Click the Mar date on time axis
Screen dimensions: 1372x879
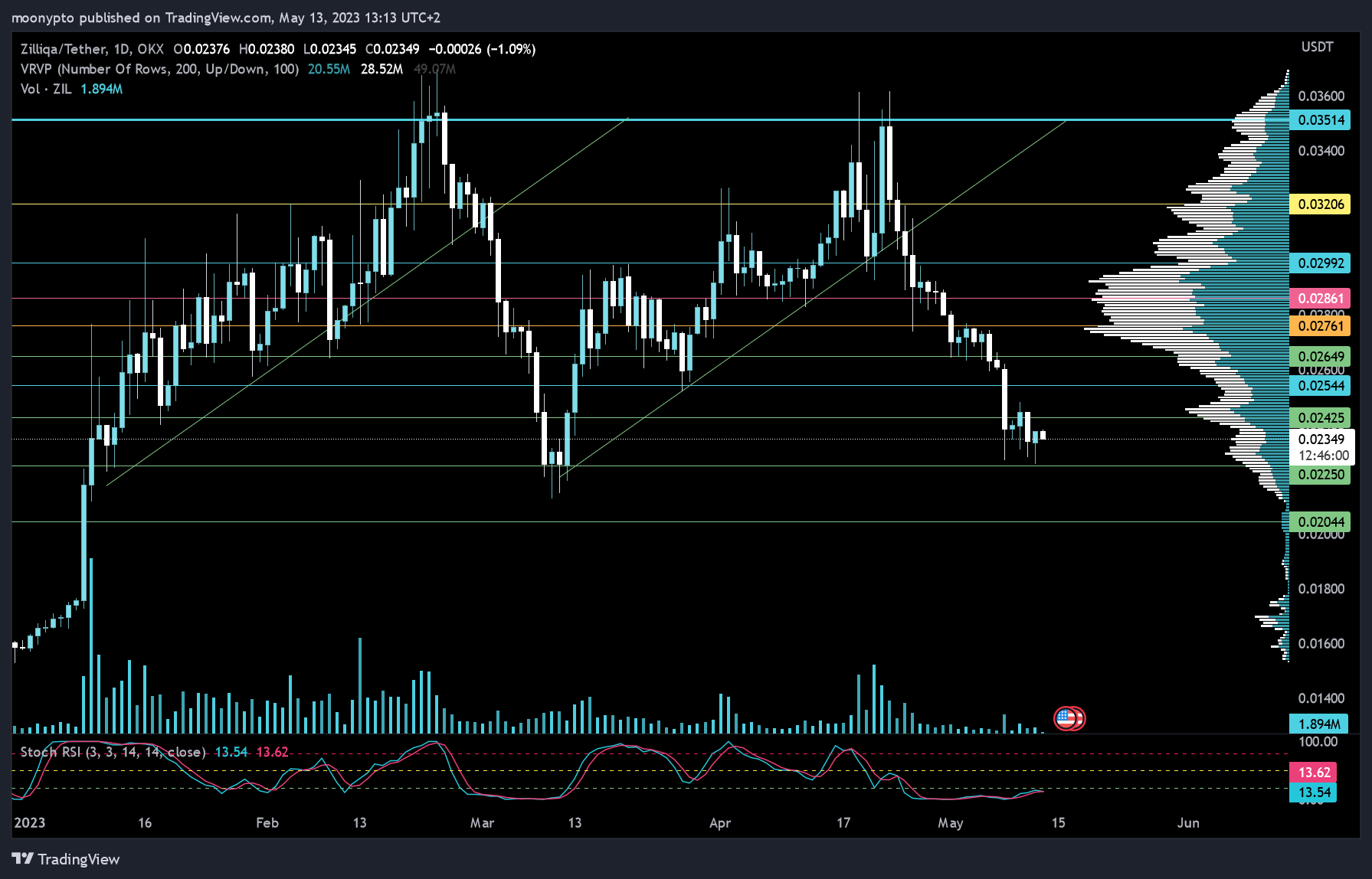[482, 823]
